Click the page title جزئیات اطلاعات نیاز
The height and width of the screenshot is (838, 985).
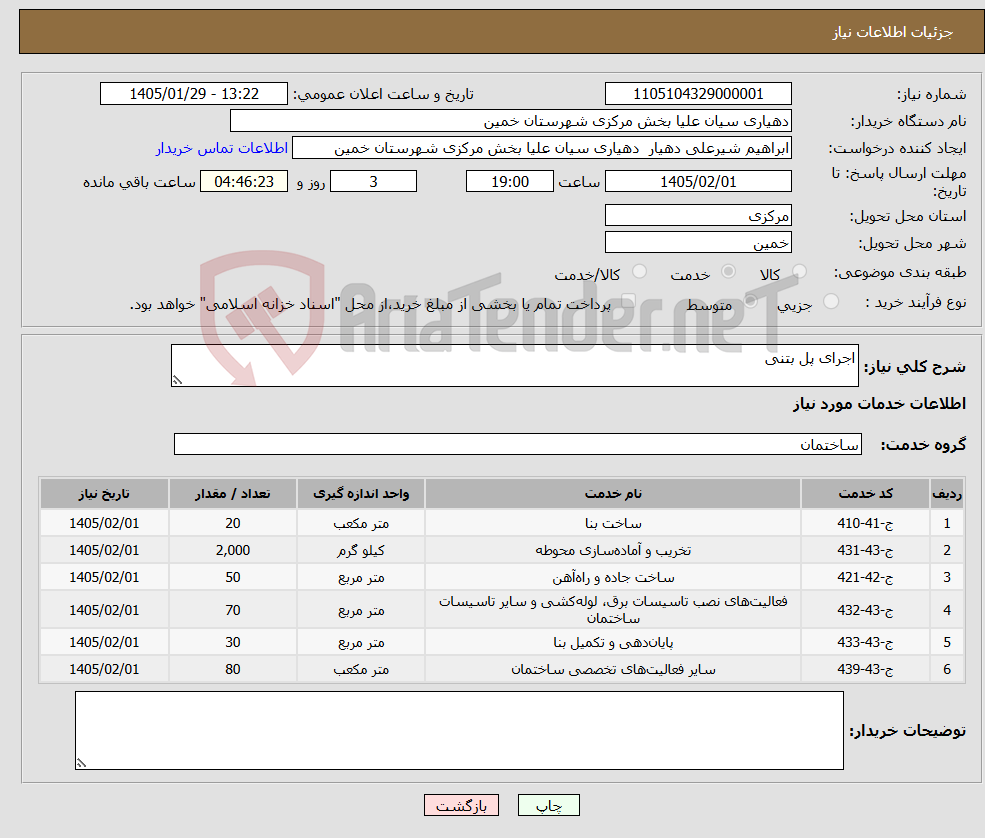coord(893,32)
